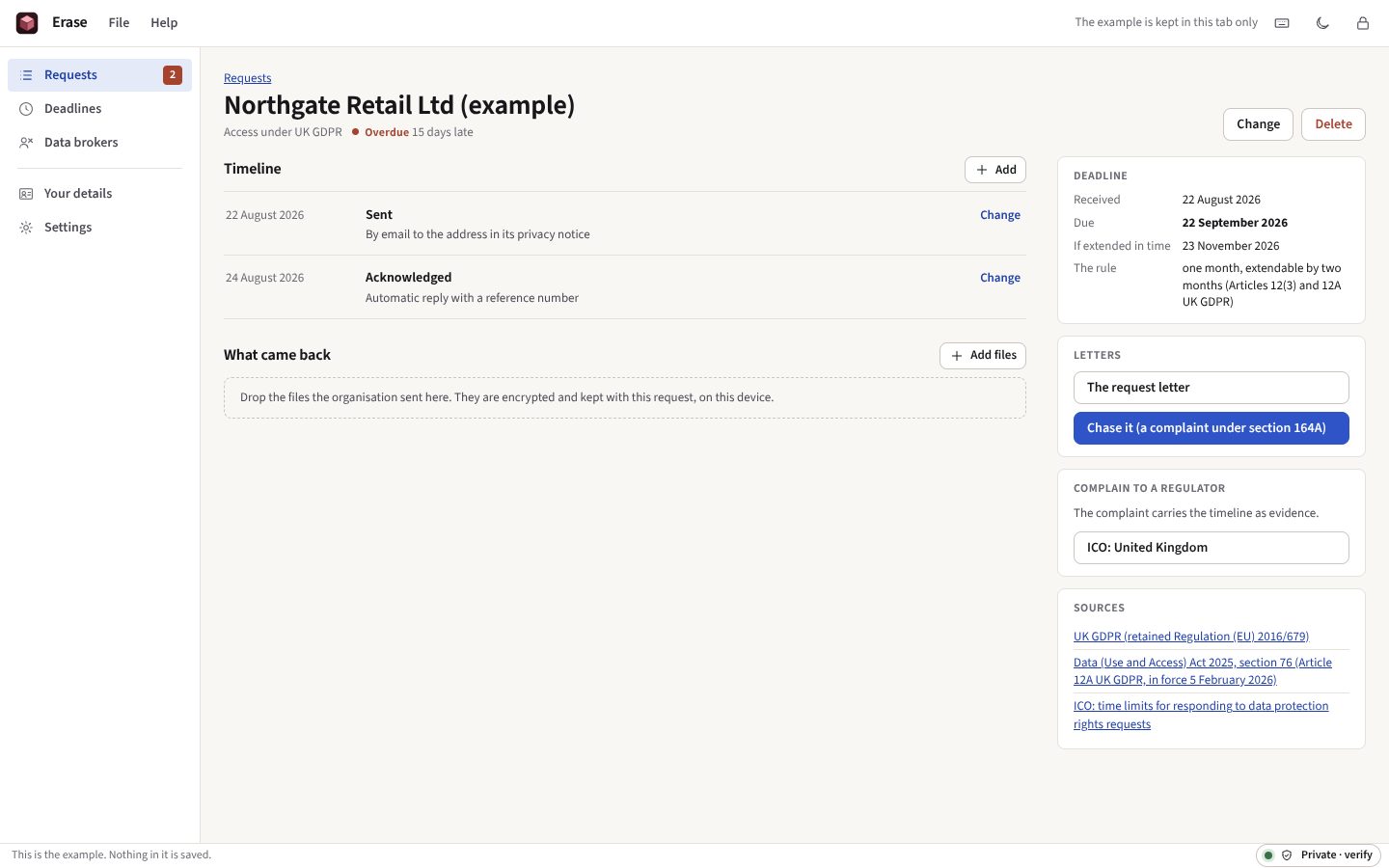Screen dimensions: 1389x868
Task: Click 'The example is kept in this tab only'
Action: pos(1166,22)
